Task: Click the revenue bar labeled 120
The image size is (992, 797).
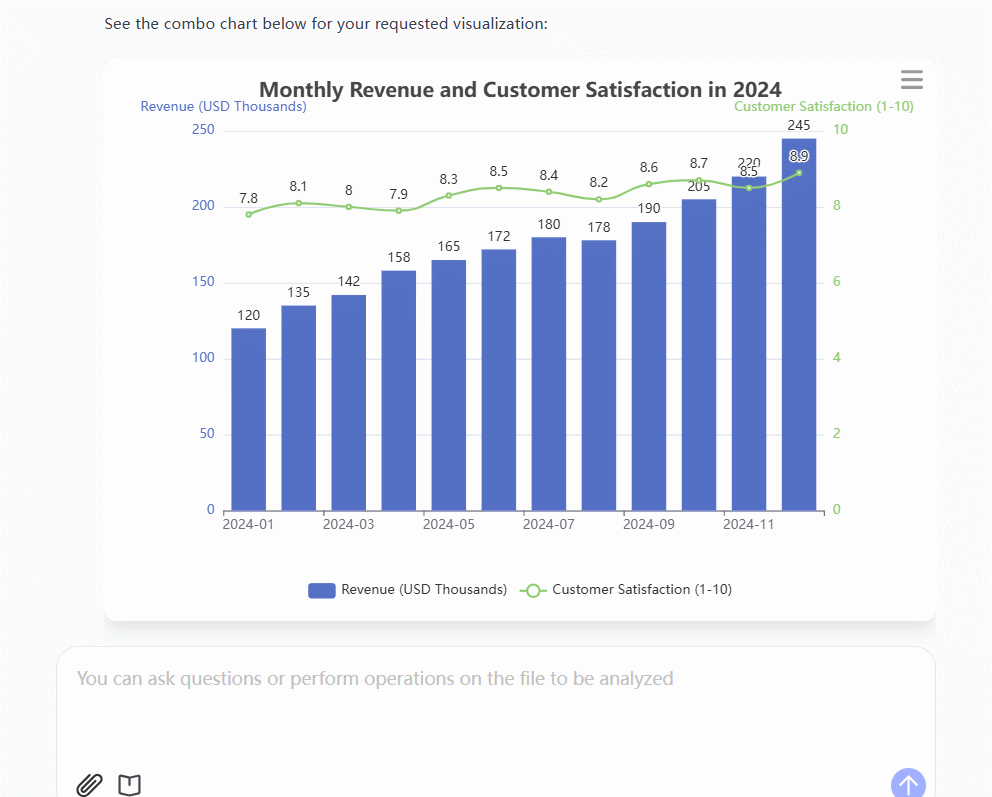Action: (249, 420)
